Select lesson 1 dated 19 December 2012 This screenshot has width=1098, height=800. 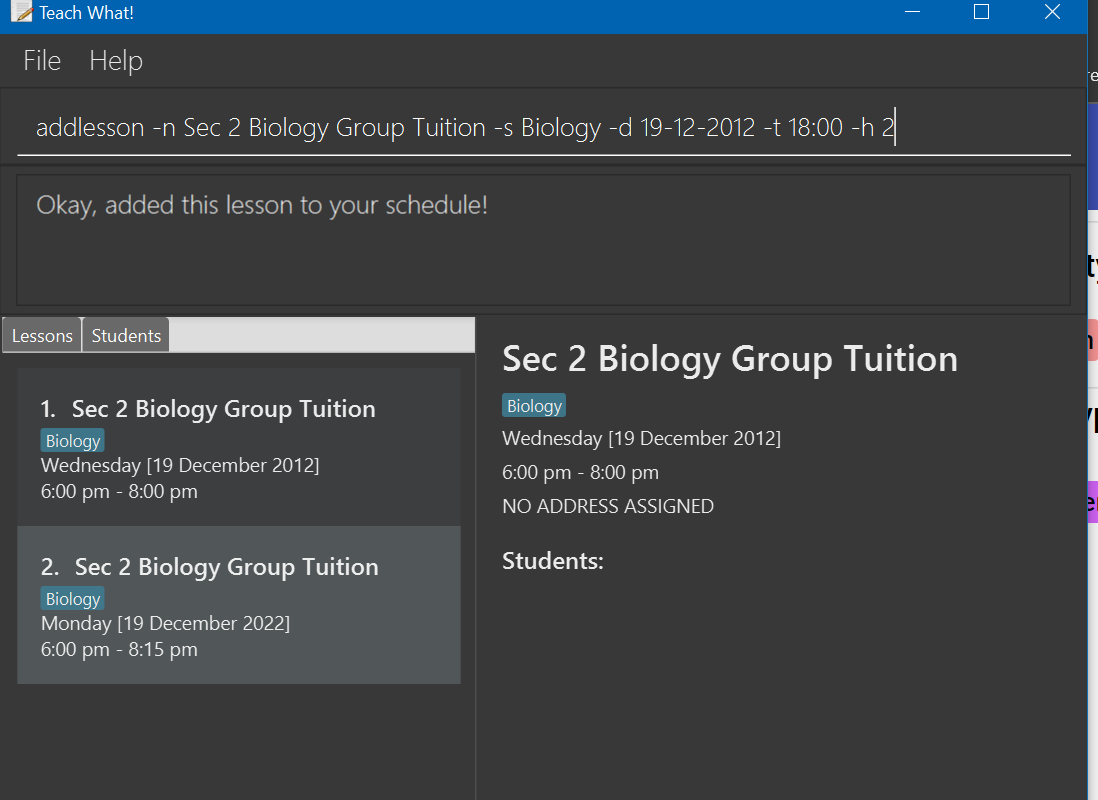[x=239, y=447]
